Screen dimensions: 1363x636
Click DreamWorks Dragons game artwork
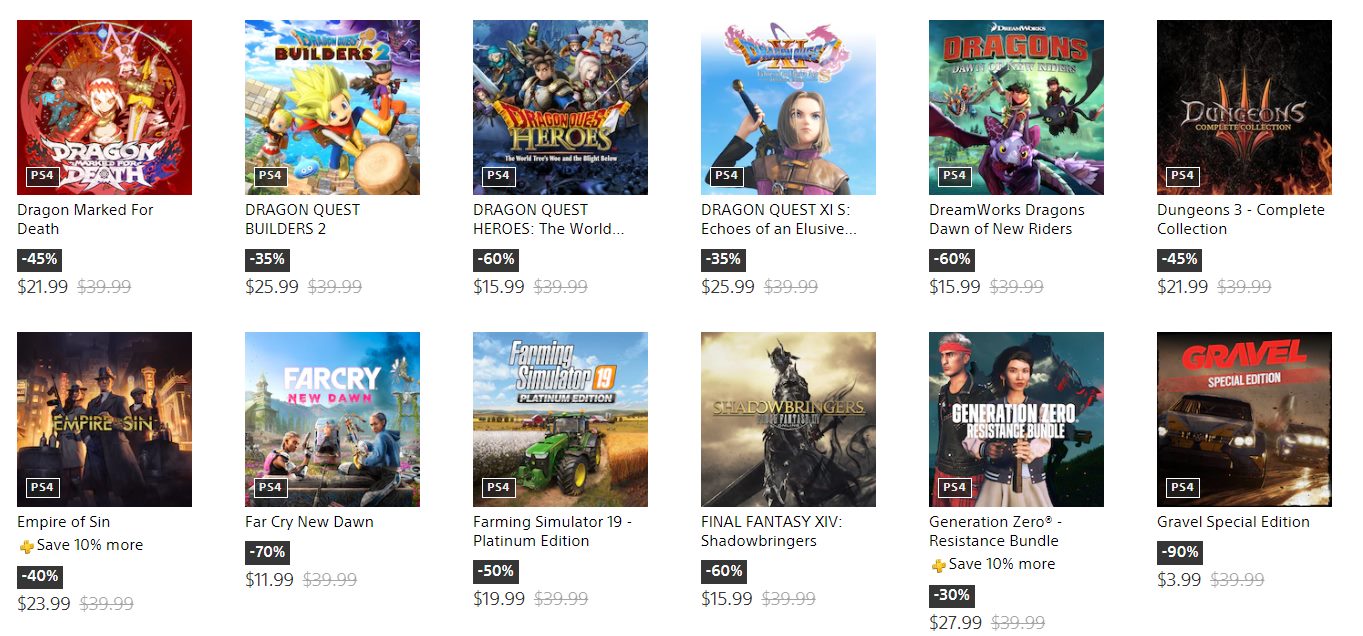pos(1016,107)
